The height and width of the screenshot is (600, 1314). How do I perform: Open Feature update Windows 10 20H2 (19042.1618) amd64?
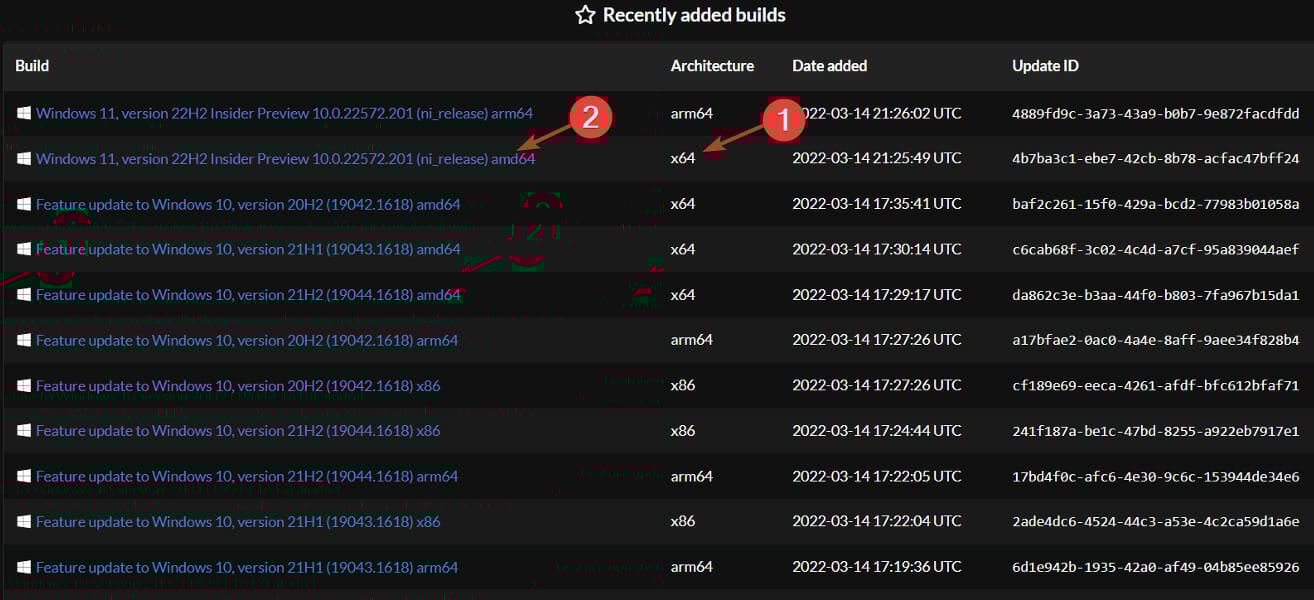(x=248, y=204)
